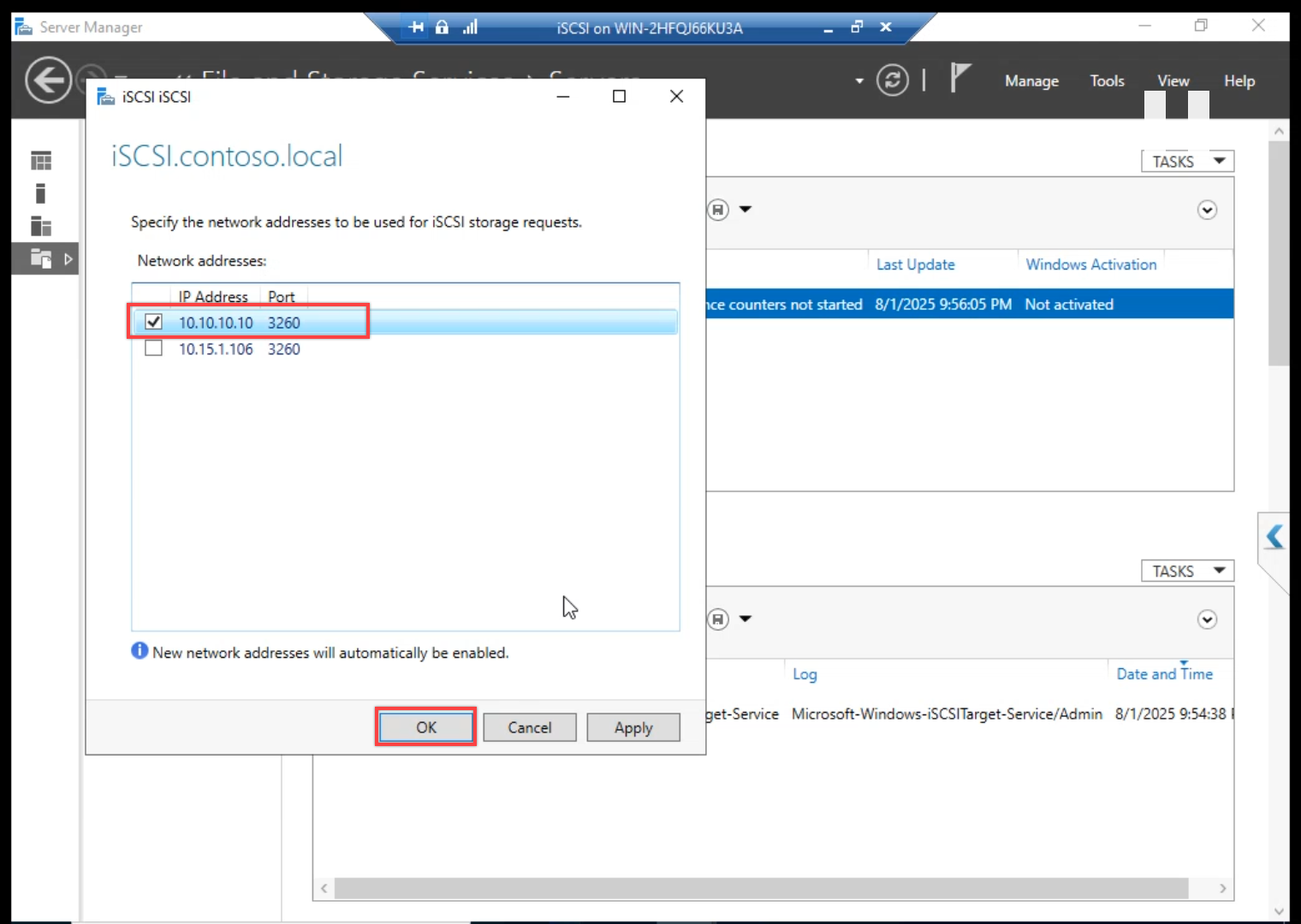Maximize the iSCSI dialog window

[619, 96]
